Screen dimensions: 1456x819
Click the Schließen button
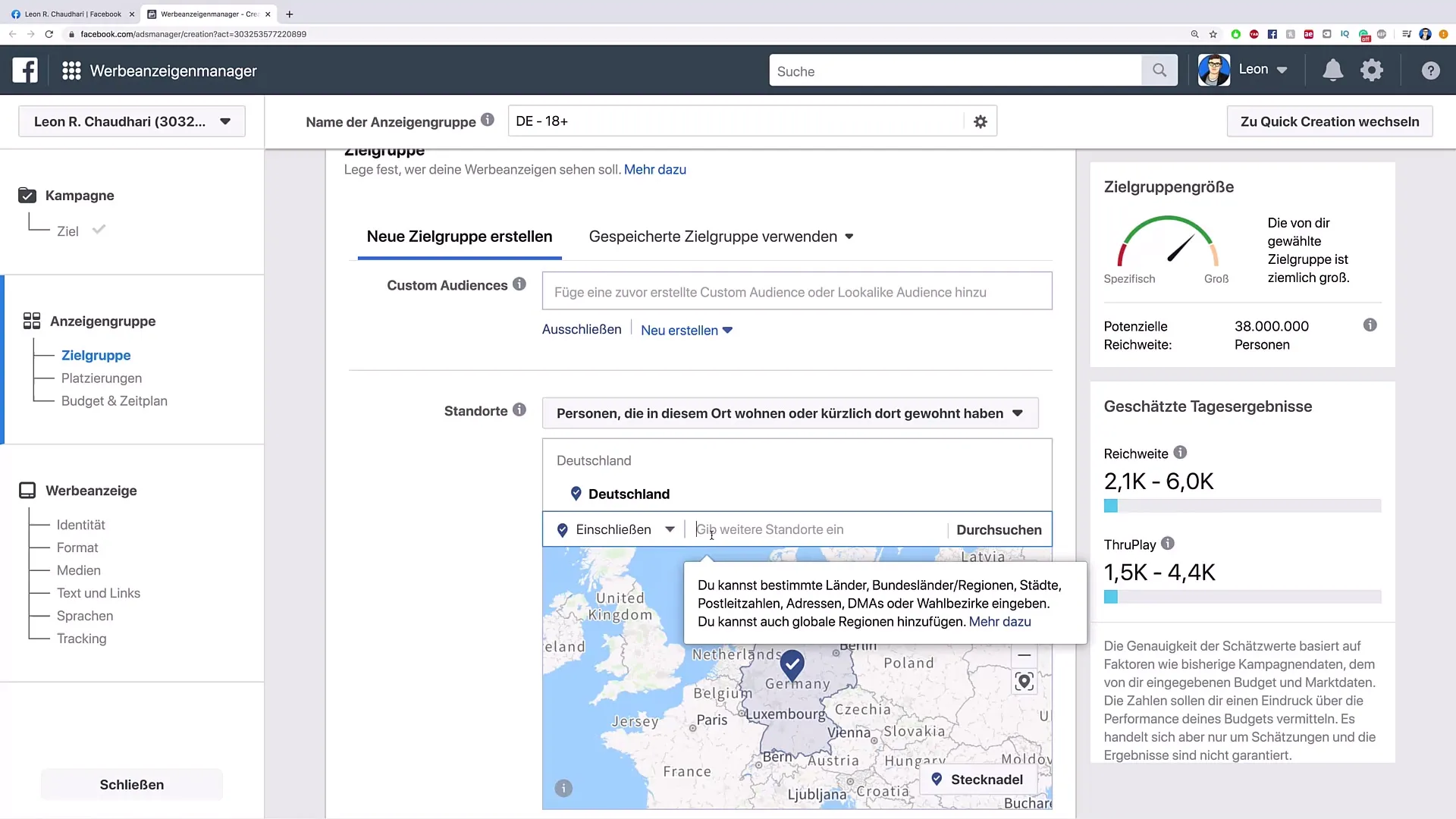coord(132,784)
